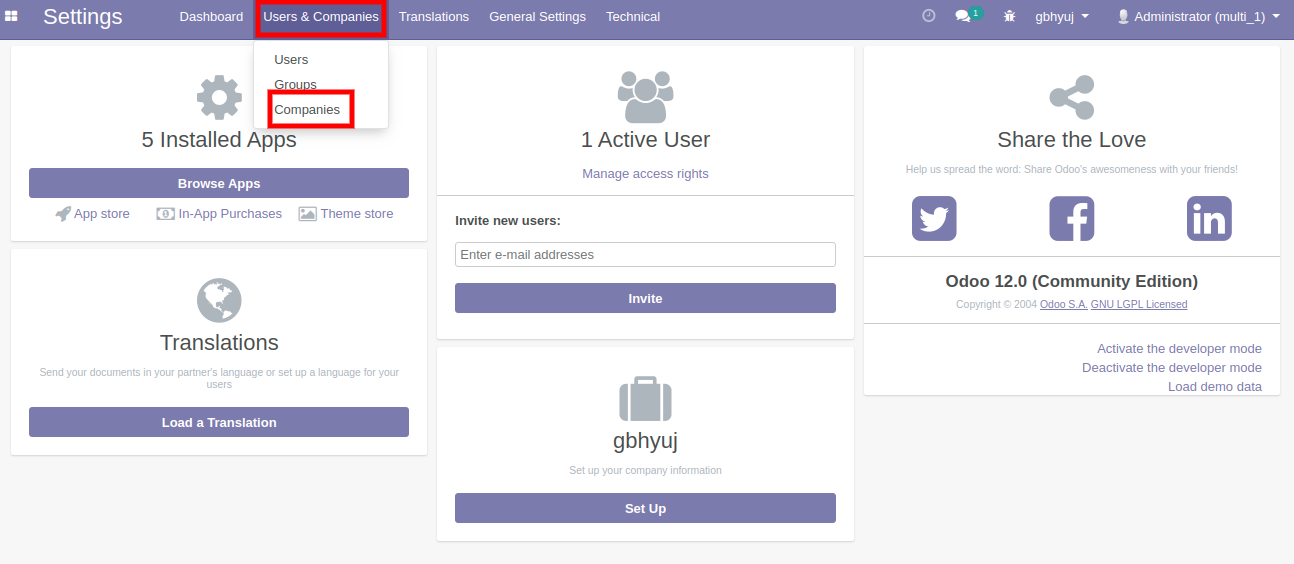Share on LinkedIn icon
The width and height of the screenshot is (1294, 564).
[1208, 218]
